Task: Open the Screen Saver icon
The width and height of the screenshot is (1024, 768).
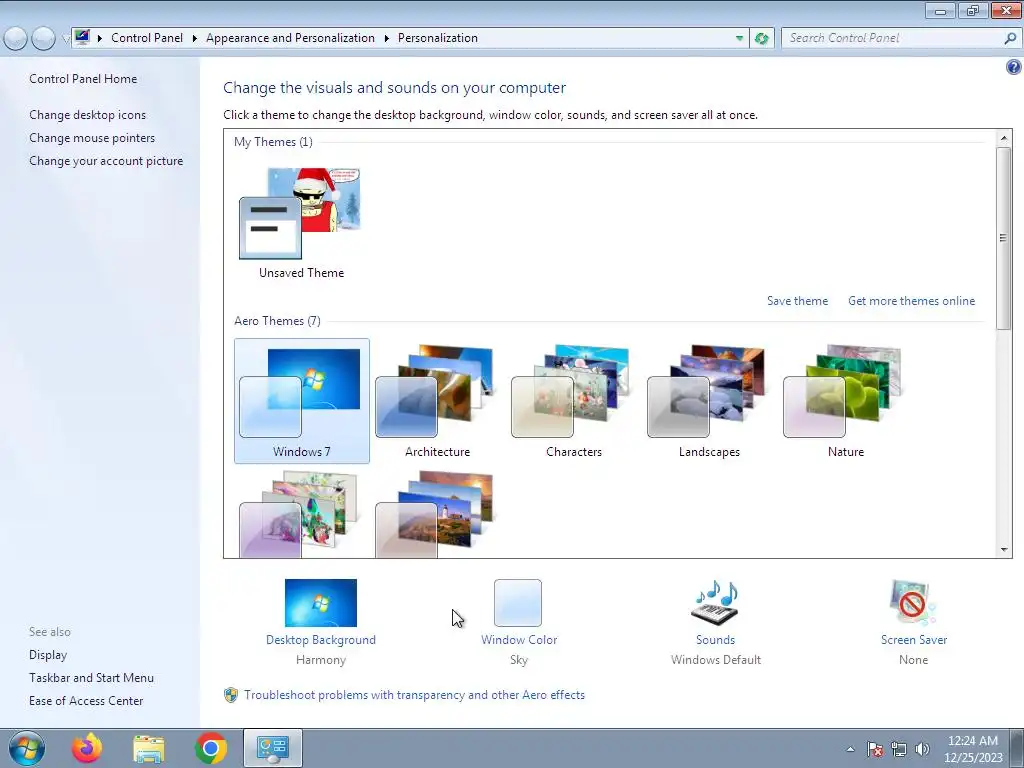Action: pos(913,603)
